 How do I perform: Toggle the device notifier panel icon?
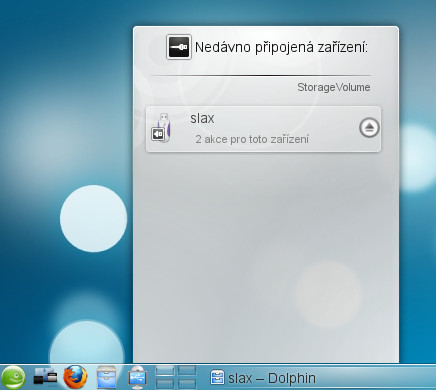(x=138, y=377)
